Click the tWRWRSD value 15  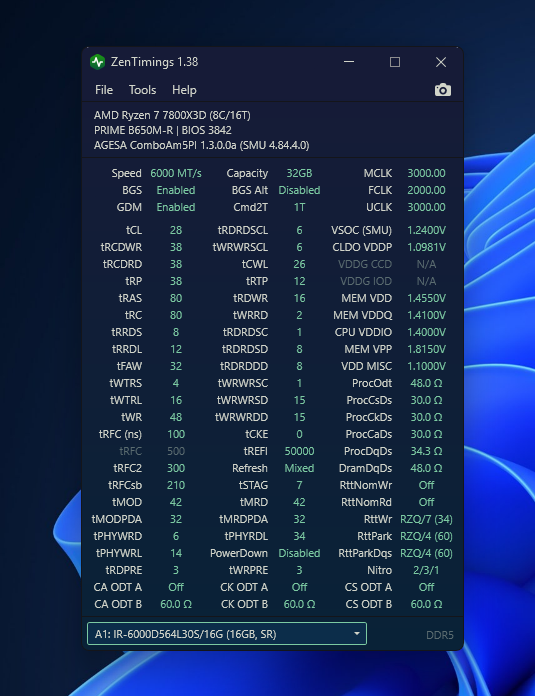pyautogui.click(x=299, y=400)
